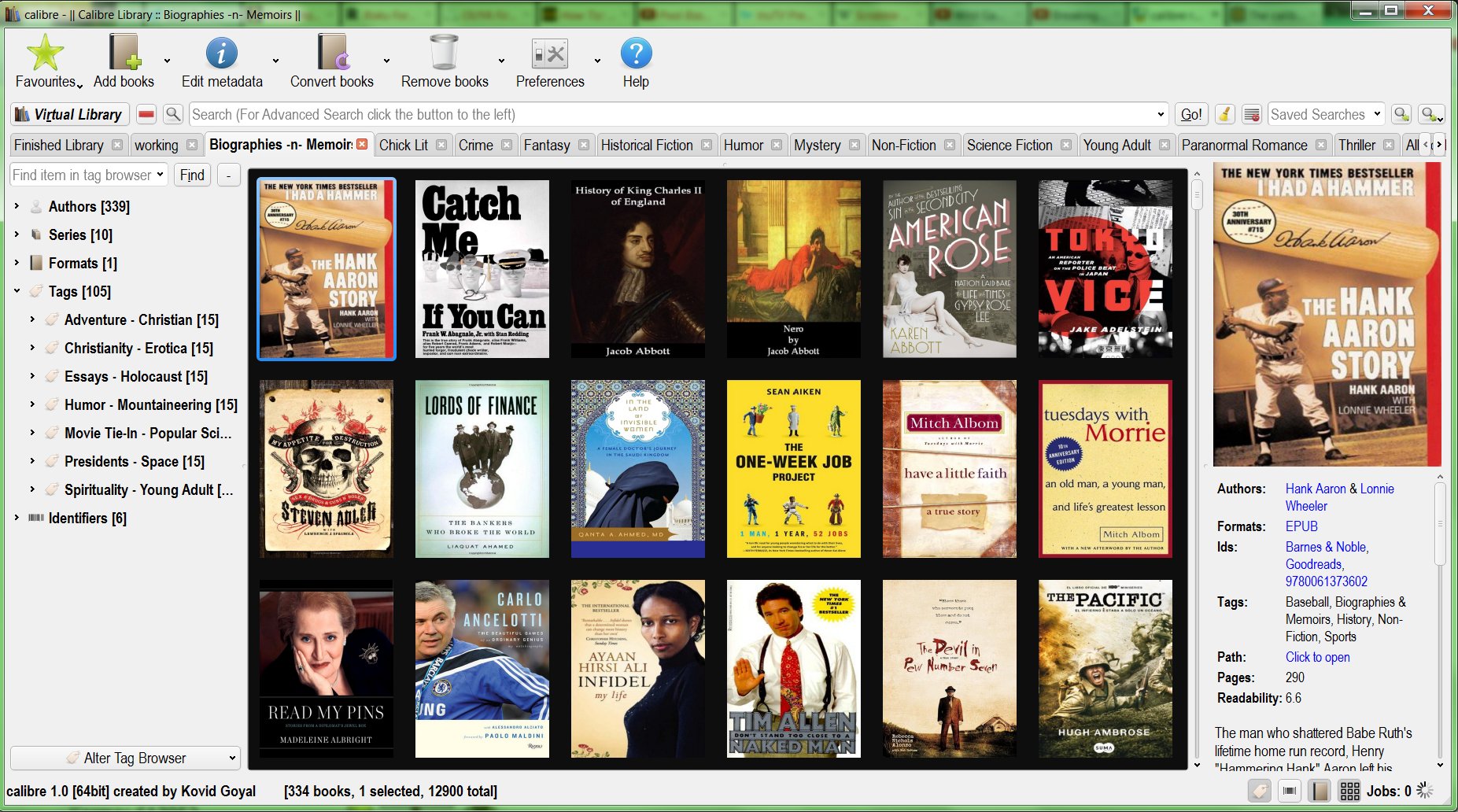The image size is (1458, 812).
Task: Expand the Authors tree node
Action: click(17, 206)
